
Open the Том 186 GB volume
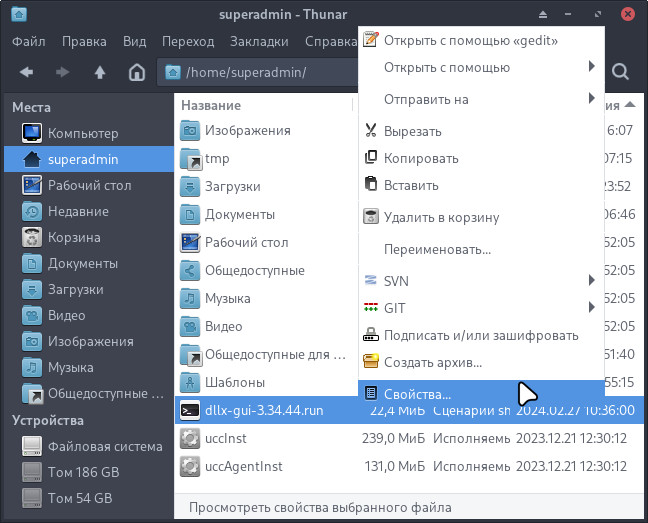coord(83,472)
